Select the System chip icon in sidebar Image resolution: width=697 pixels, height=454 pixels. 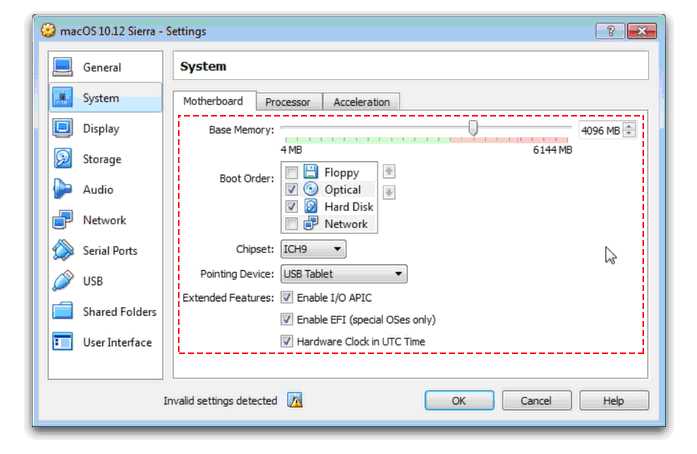63,97
